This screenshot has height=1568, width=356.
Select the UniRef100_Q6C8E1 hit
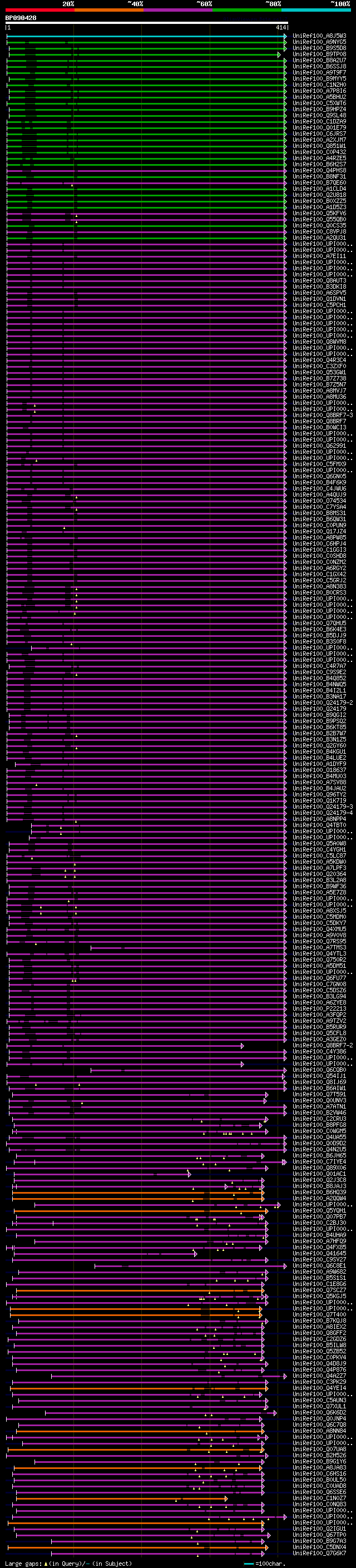pos(319,1265)
